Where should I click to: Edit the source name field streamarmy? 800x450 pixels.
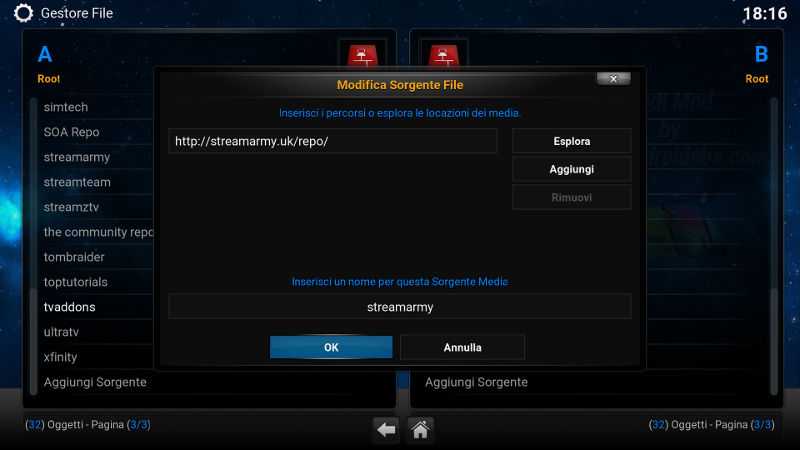(400, 307)
